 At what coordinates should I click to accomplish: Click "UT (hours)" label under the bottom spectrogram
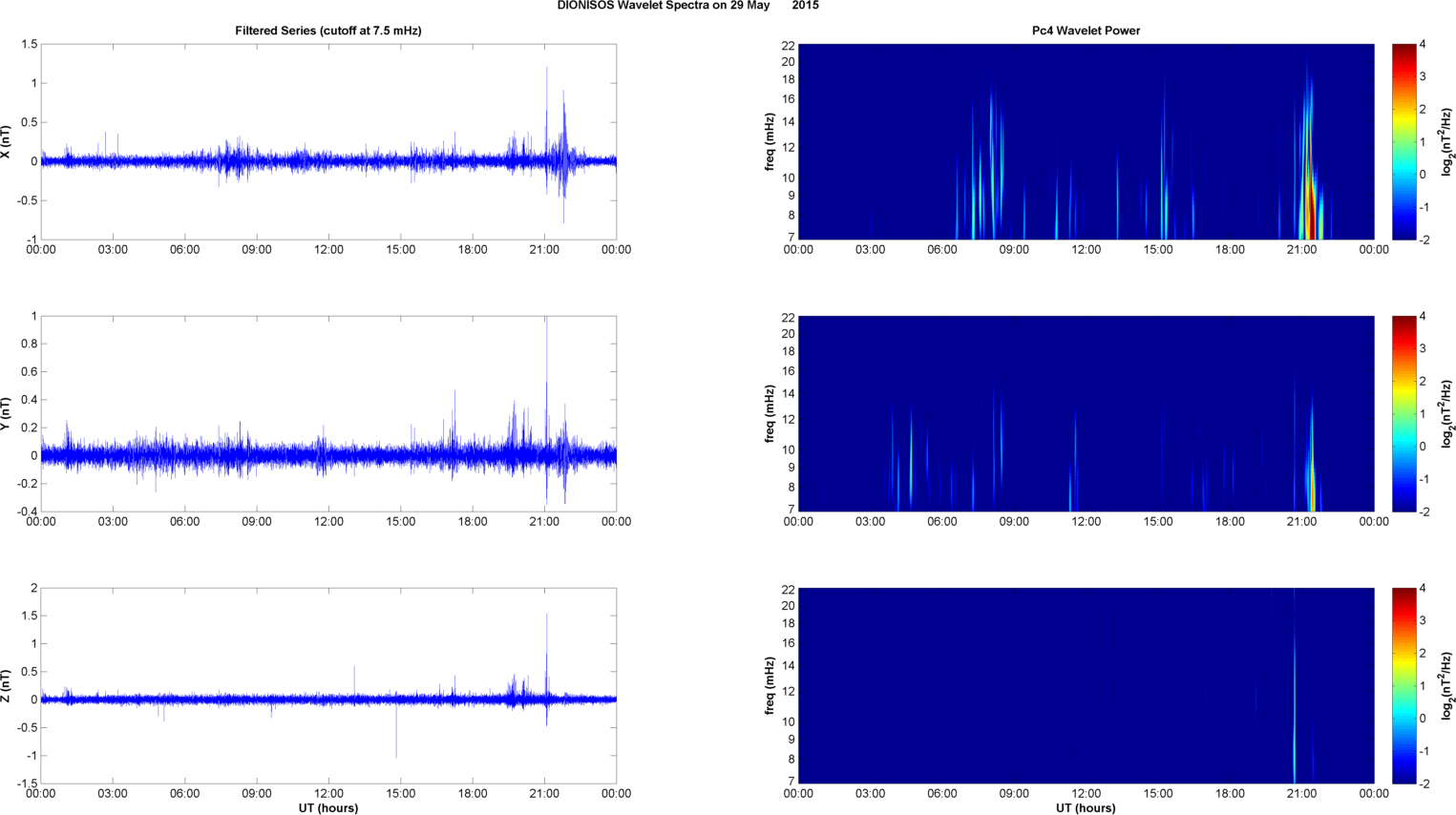[x=1086, y=807]
